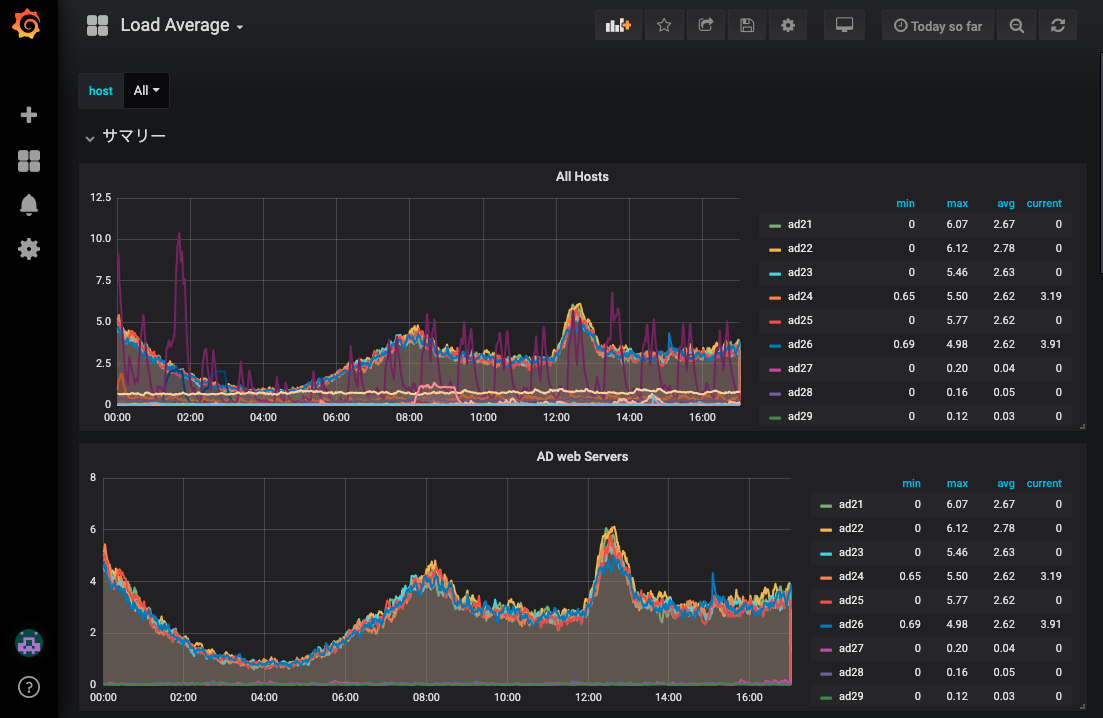Open the Today so far time picker
Screen dimensions: 1103x718
point(938,26)
